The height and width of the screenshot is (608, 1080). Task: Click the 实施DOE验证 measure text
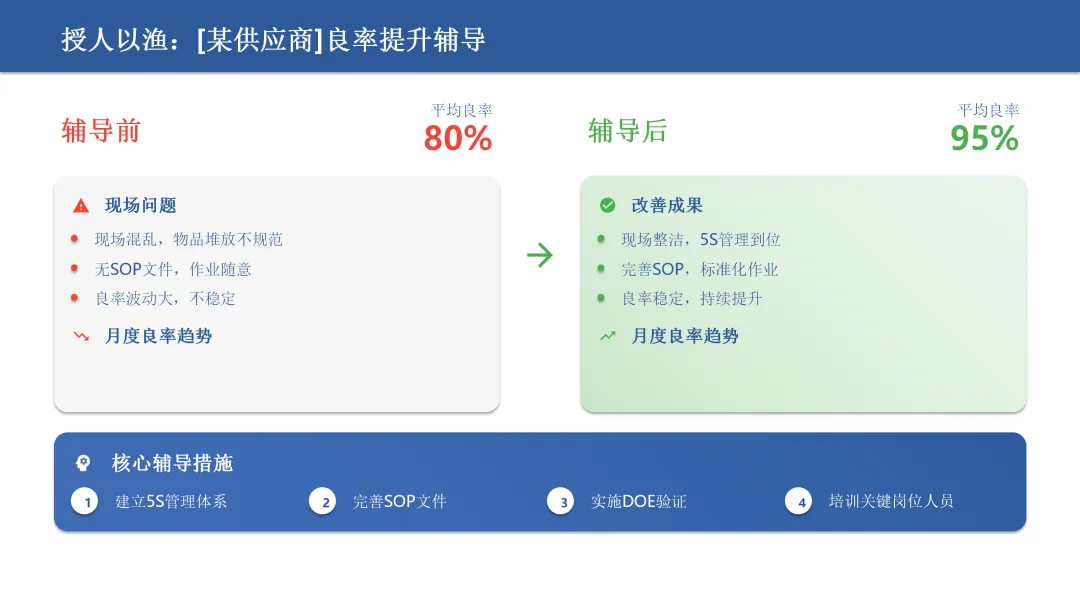tap(638, 501)
